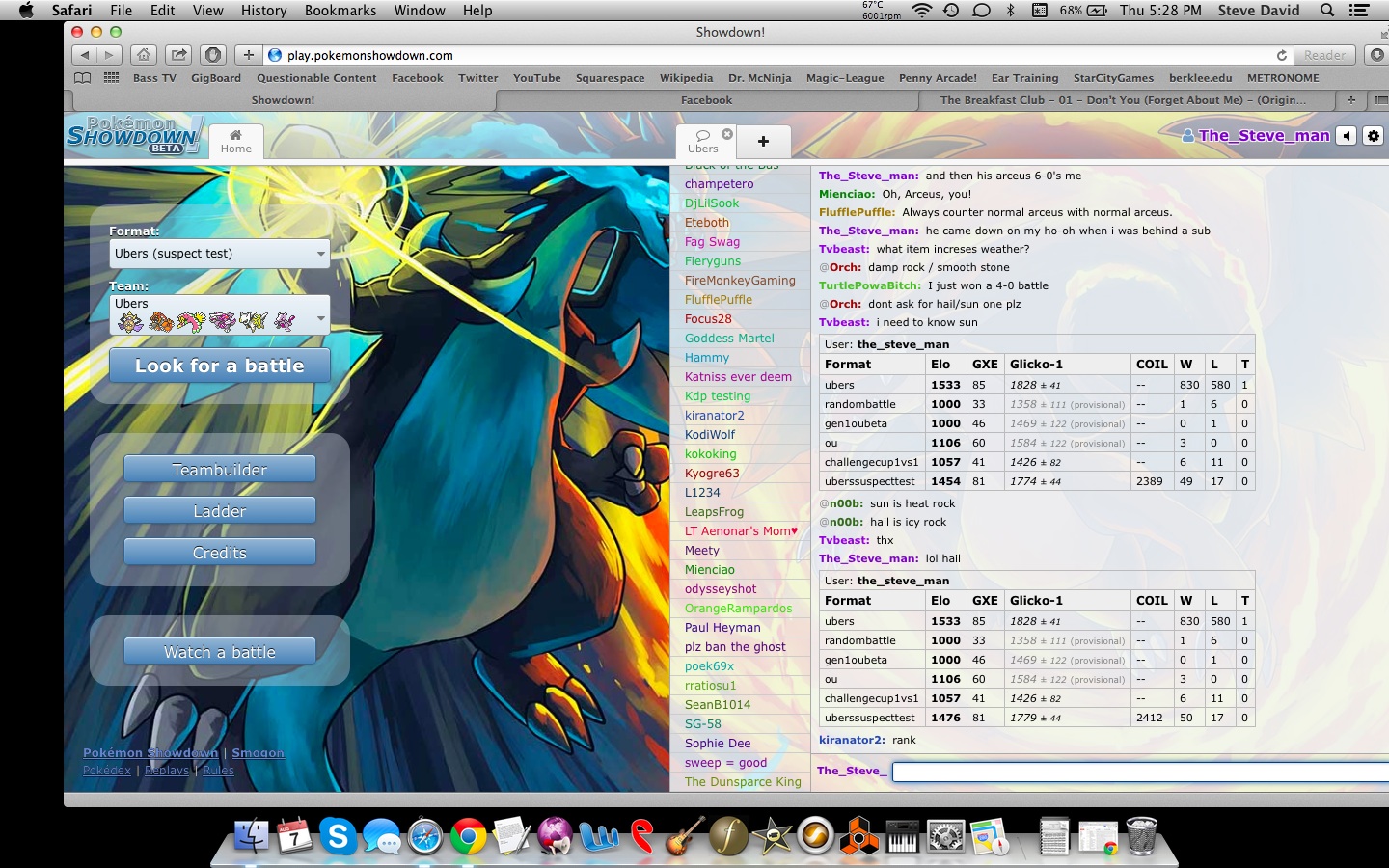Click user The Dunsparce King
The image size is (1389, 868).
(x=743, y=782)
